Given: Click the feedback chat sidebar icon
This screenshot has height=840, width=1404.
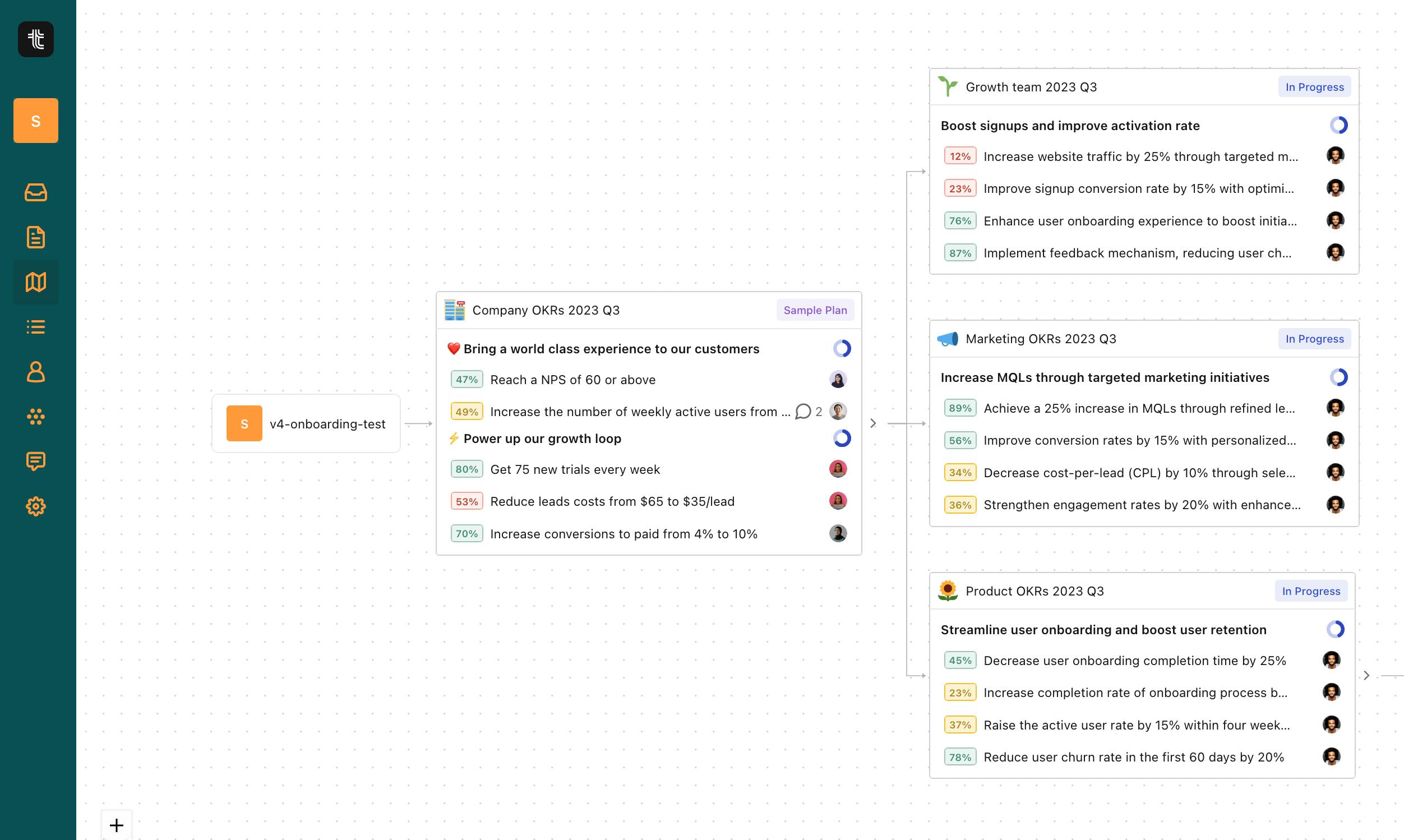Looking at the screenshot, I should click(x=36, y=461).
